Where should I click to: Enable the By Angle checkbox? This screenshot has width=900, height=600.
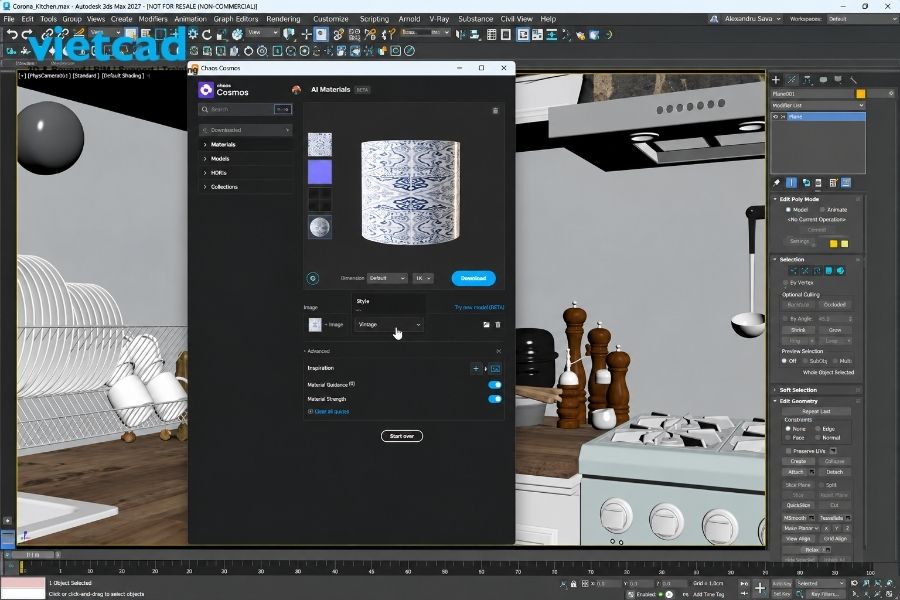[x=785, y=319]
